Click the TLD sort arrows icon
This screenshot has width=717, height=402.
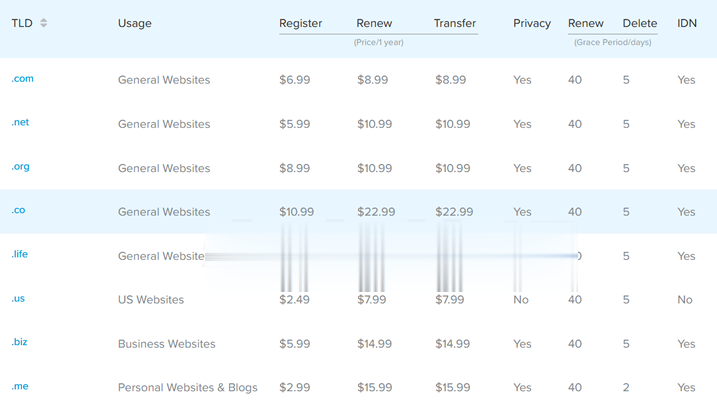tap(43, 23)
